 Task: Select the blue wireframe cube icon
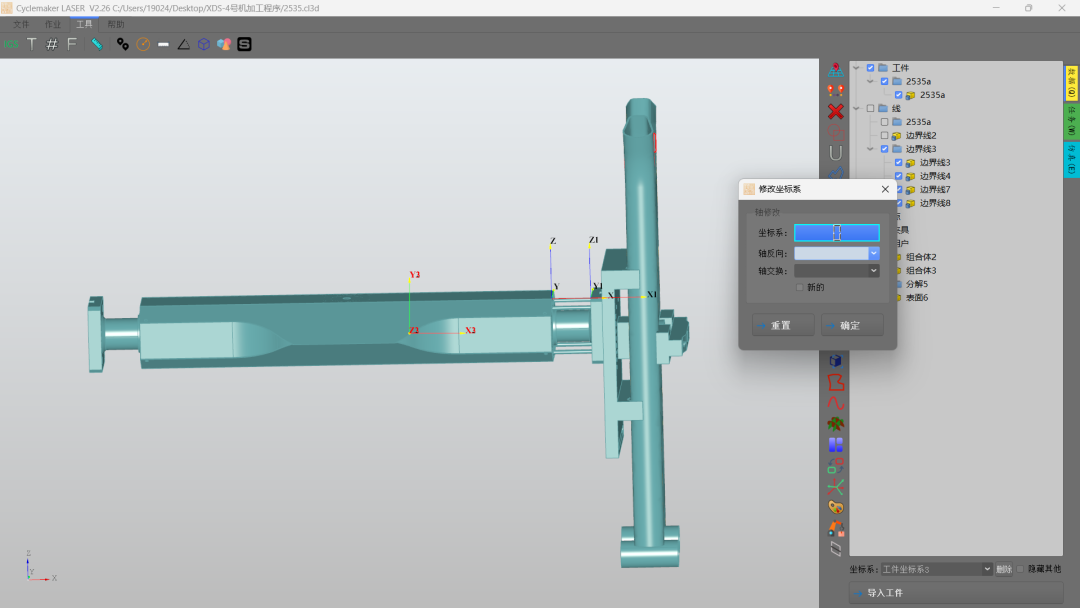[x=204, y=45]
